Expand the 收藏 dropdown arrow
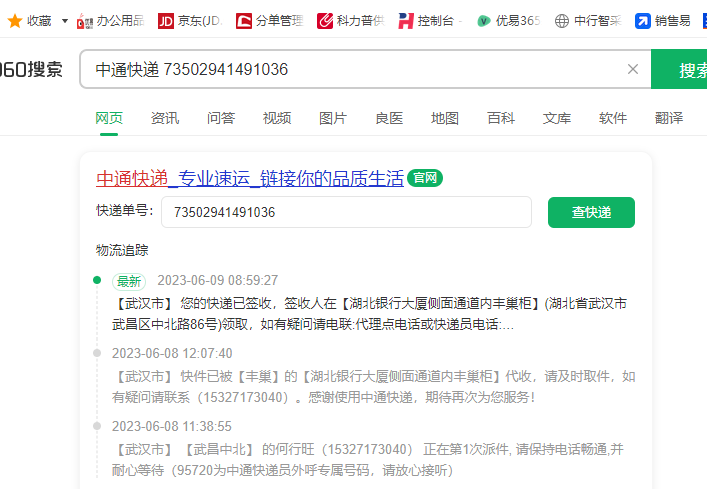 tap(65, 20)
